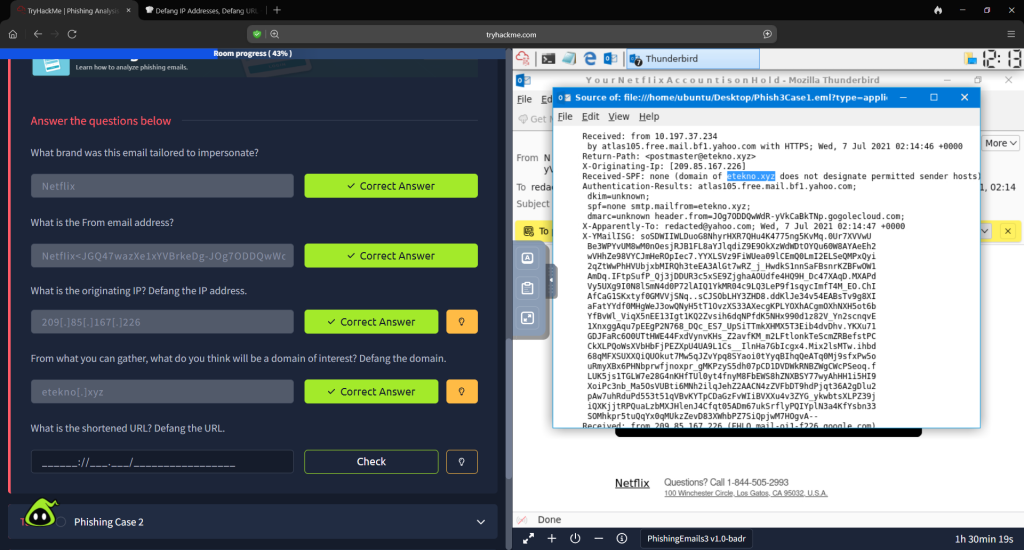Image resolution: width=1024 pixels, height=550 pixels.
Task: Click the Check button for shortened URL
Action: (371, 461)
